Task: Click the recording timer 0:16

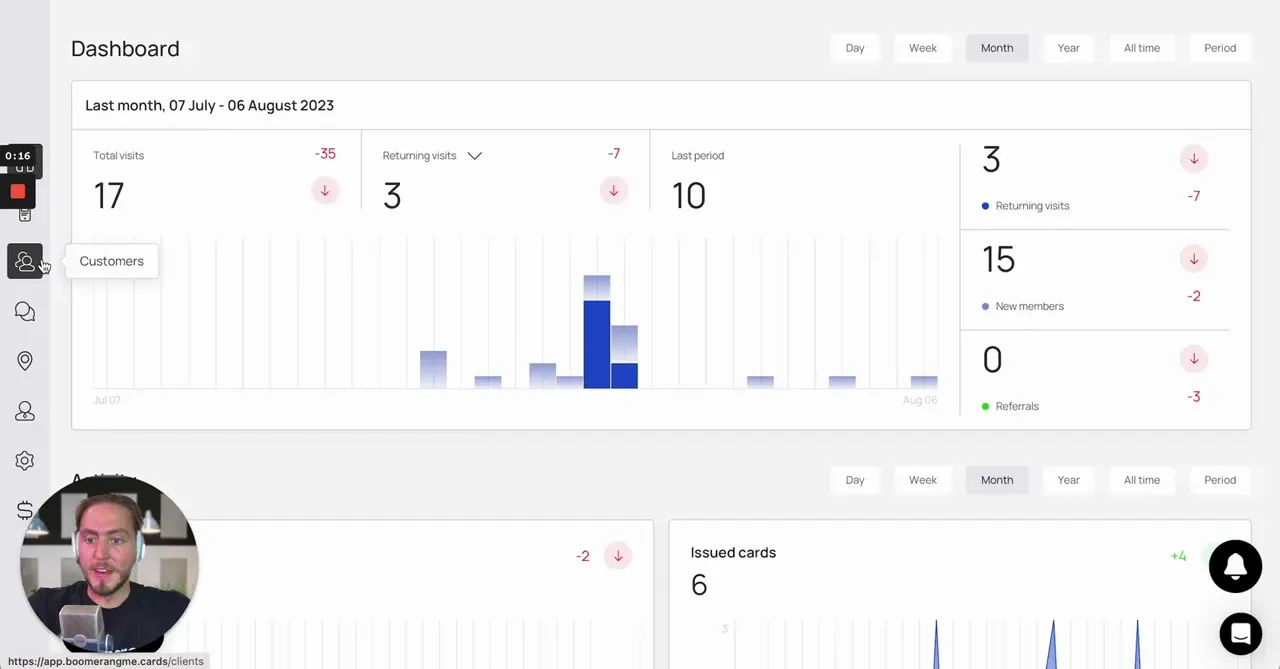Action: click(x=18, y=156)
